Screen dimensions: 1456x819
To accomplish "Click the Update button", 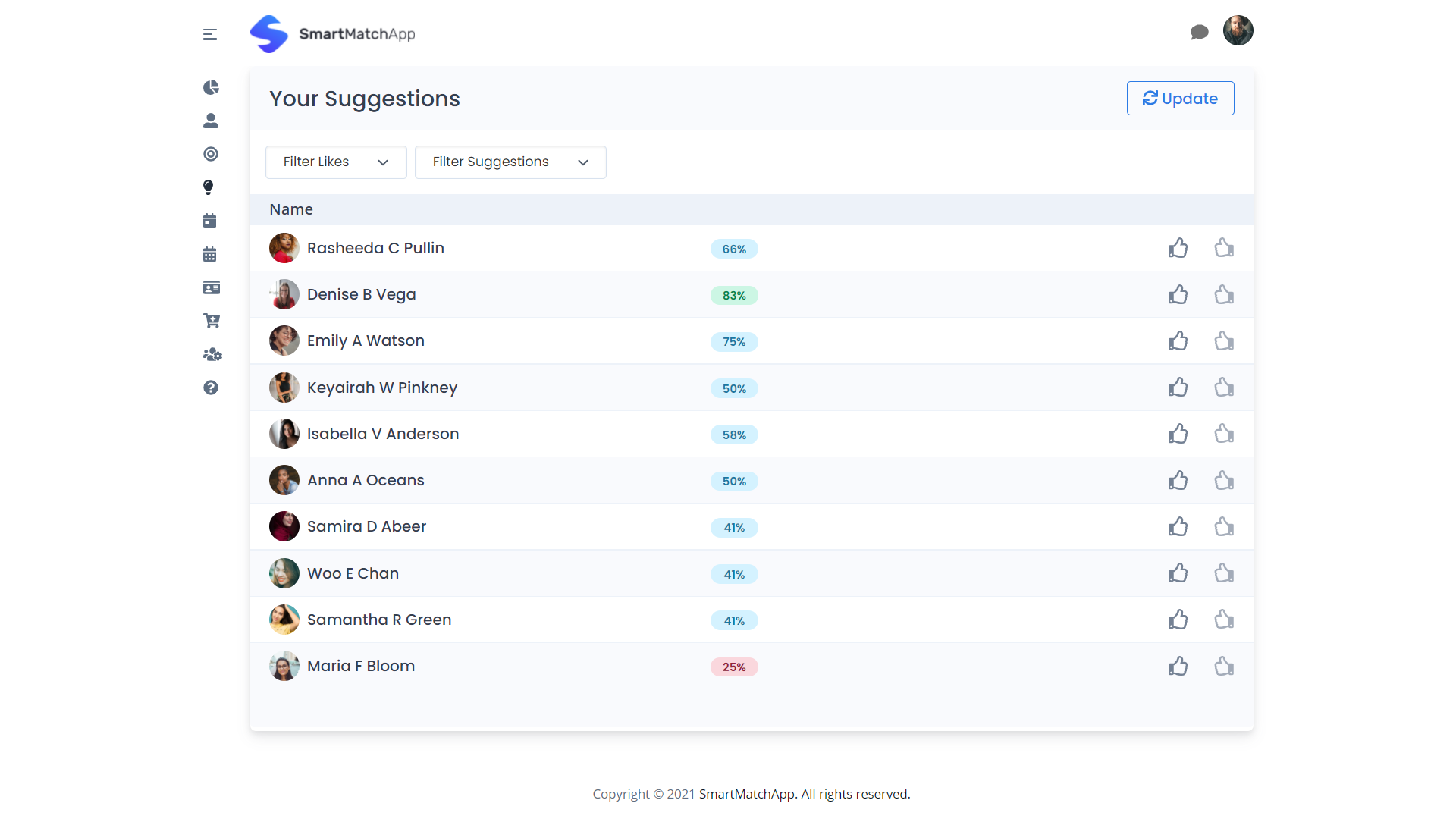I will click(x=1180, y=99).
